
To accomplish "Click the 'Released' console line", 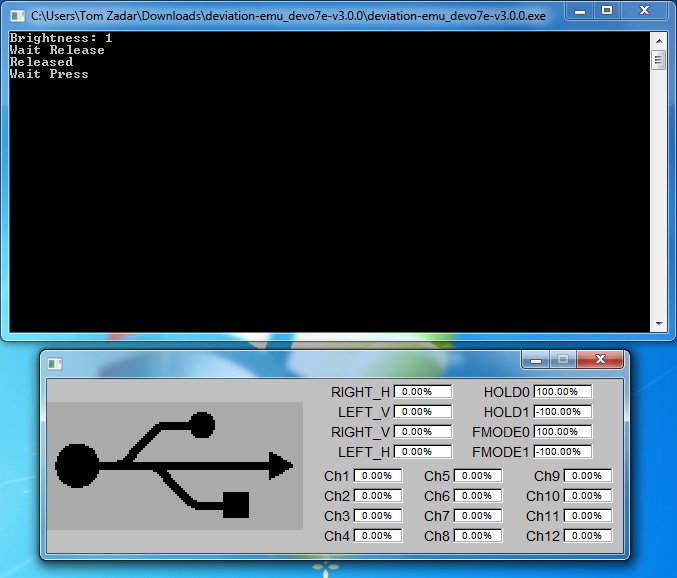I will [41, 62].
